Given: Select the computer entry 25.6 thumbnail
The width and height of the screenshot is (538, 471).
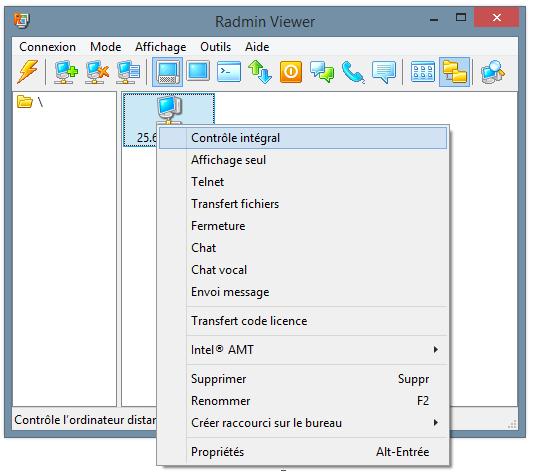Looking at the screenshot, I should [169, 120].
